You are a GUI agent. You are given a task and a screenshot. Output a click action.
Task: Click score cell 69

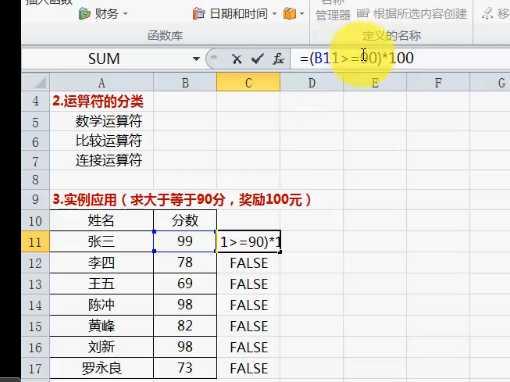click(x=185, y=284)
